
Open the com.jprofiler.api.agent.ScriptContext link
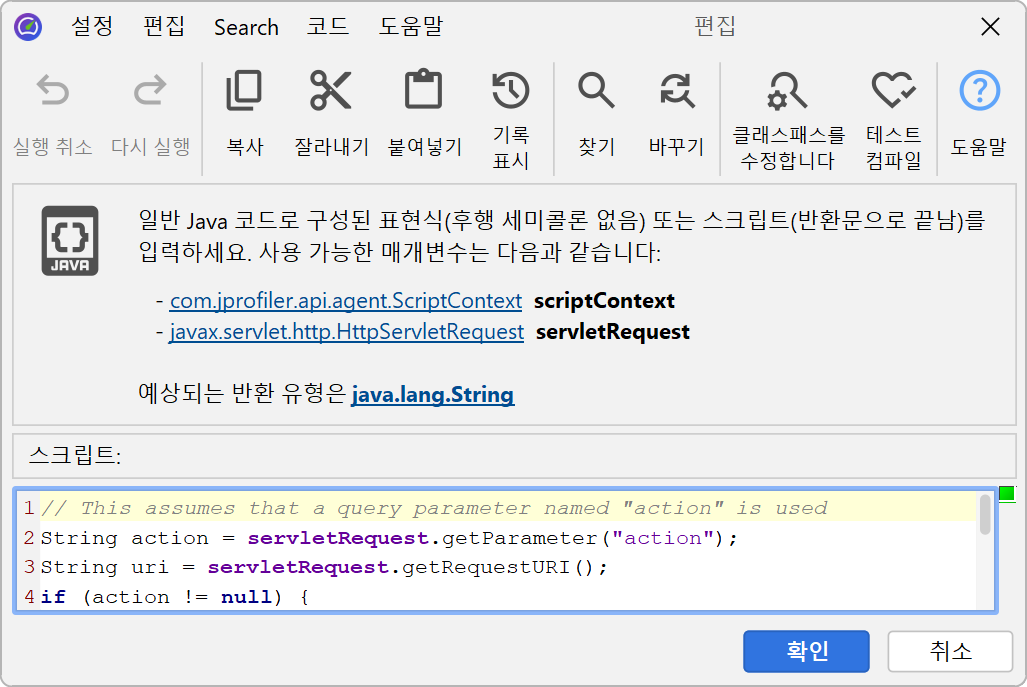point(346,301)
